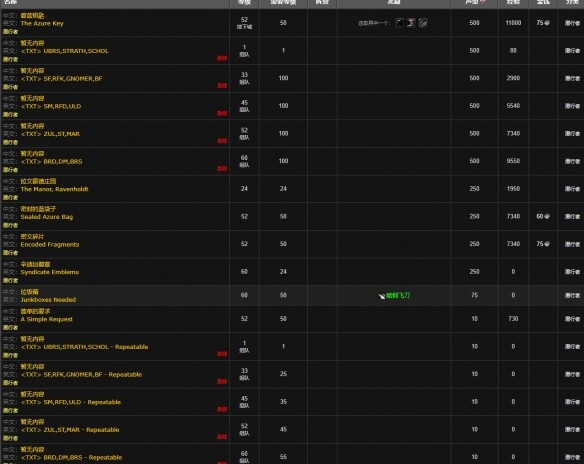
Task: Click the first reward icon in The Azure Key row
Action: tap(399, 23)
